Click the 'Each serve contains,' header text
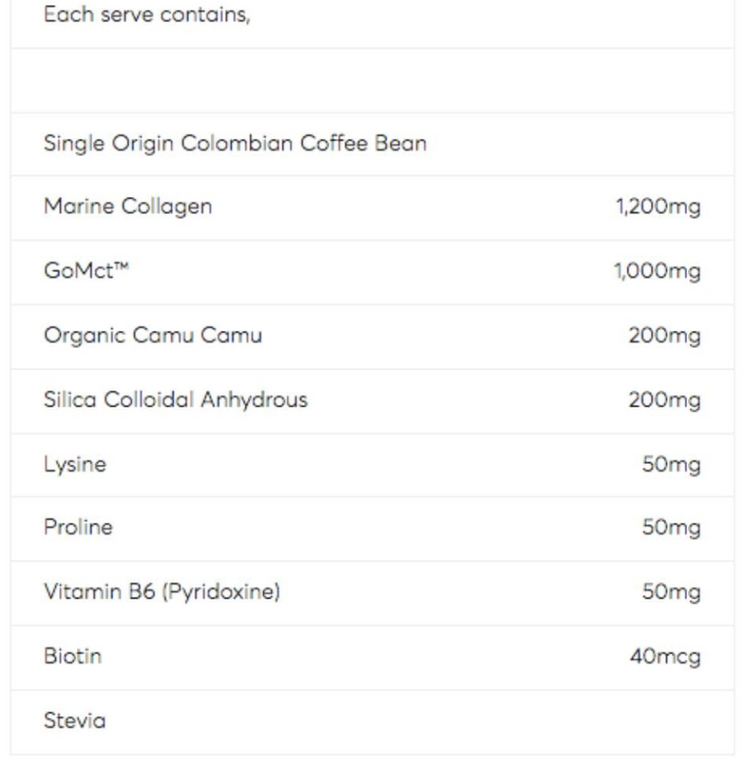Viewport: 750px width, 760px height. [146, 16]
